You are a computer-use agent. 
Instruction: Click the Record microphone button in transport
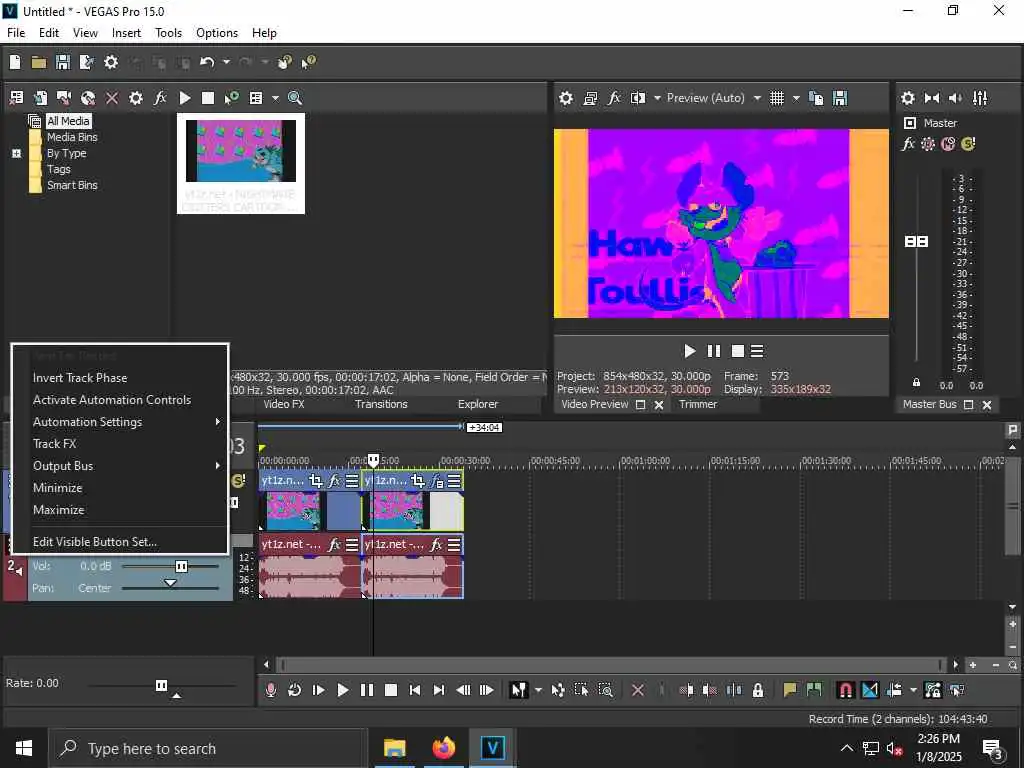(270, 690)
